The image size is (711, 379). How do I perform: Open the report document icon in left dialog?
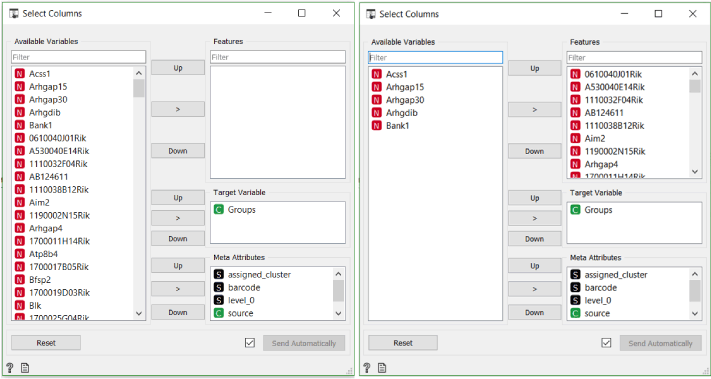pyautogui.click(x=24, y=368)
